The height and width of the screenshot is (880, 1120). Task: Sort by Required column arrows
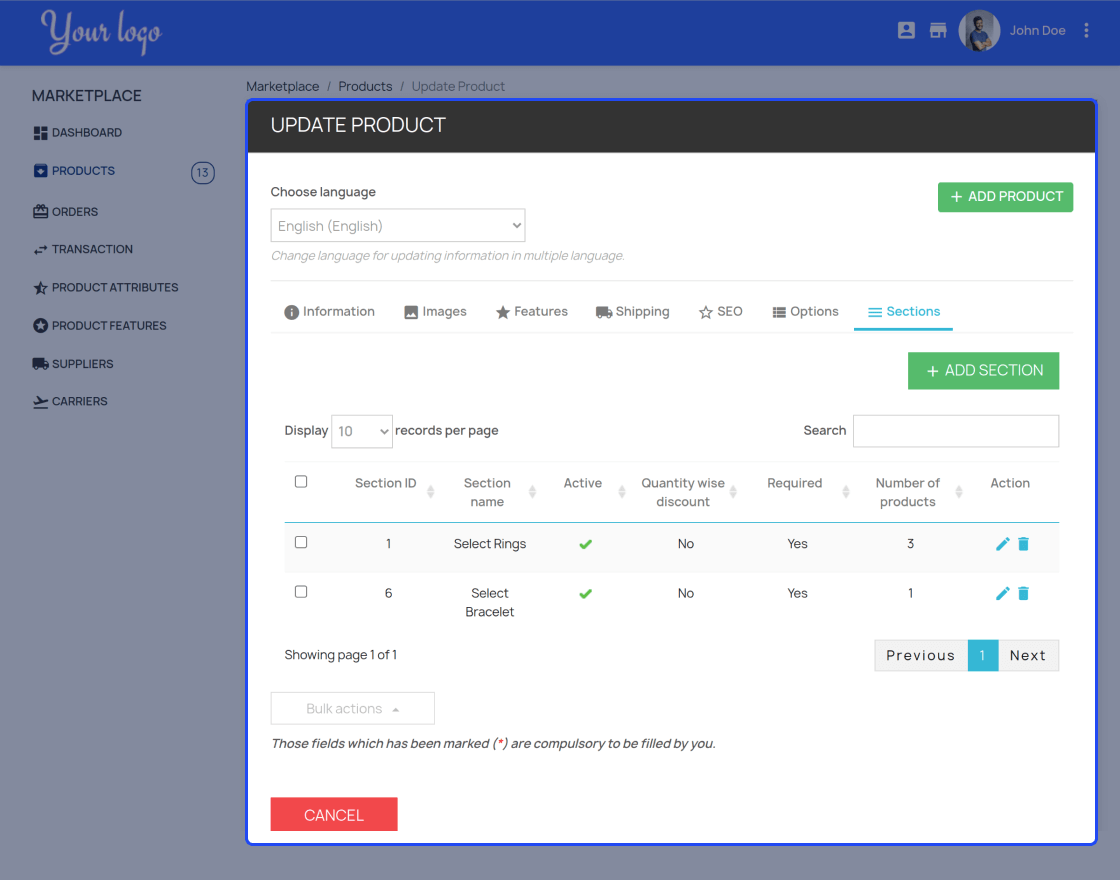tap(846, 491)
